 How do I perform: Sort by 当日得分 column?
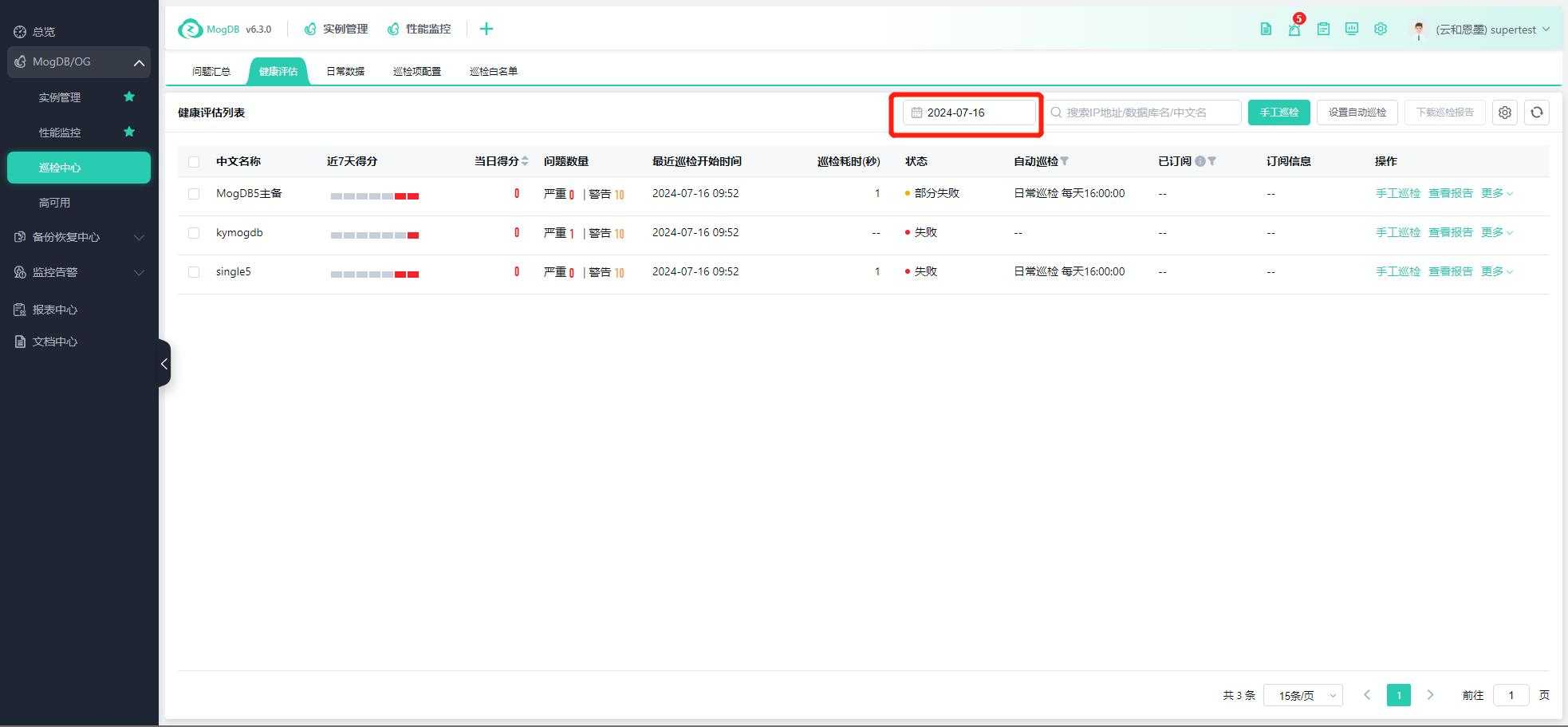(525, 161)
